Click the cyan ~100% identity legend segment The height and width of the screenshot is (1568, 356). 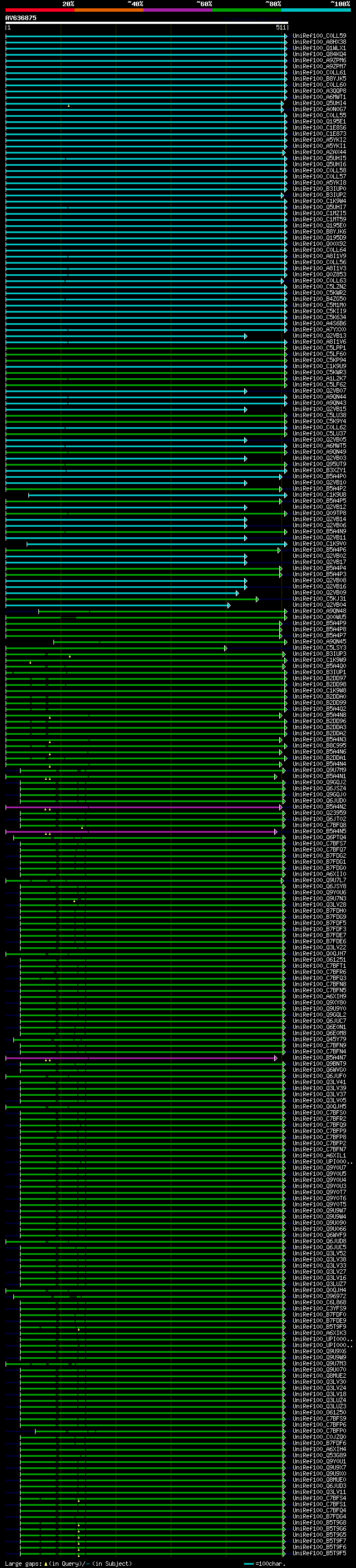tap(316, 10)
